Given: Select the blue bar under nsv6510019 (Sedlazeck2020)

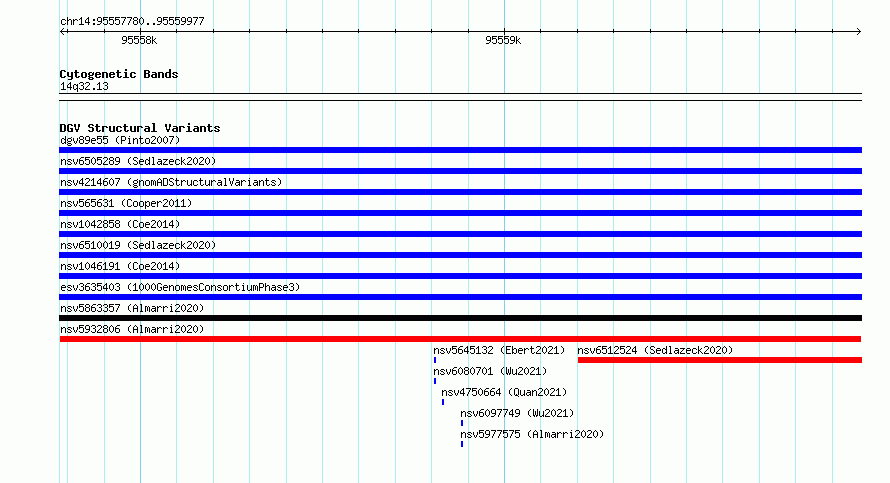Looking at the screenshot, I should pyautogui.click(x=460, y=255).
